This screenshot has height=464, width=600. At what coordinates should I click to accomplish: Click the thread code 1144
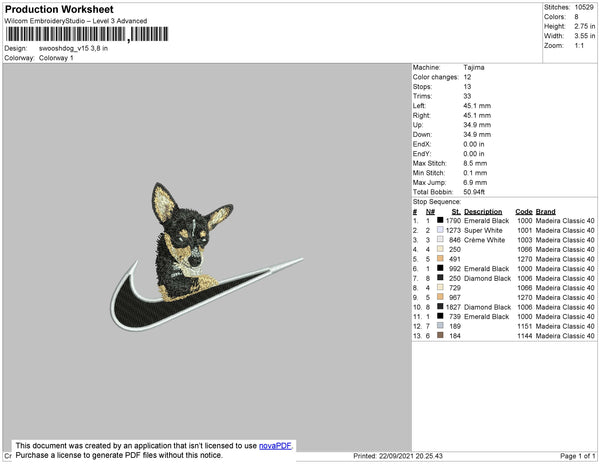524,336
